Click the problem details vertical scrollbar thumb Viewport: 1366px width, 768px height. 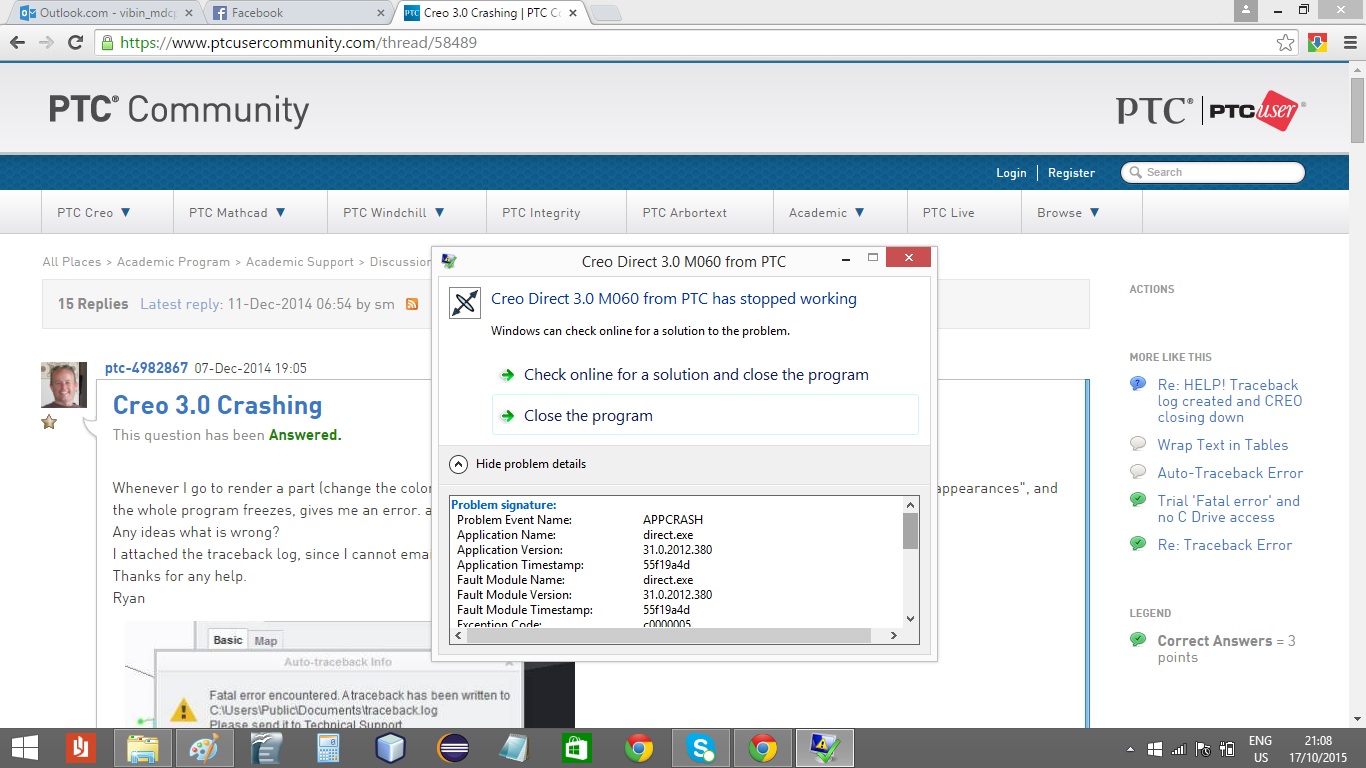click(x=910, y=531)
